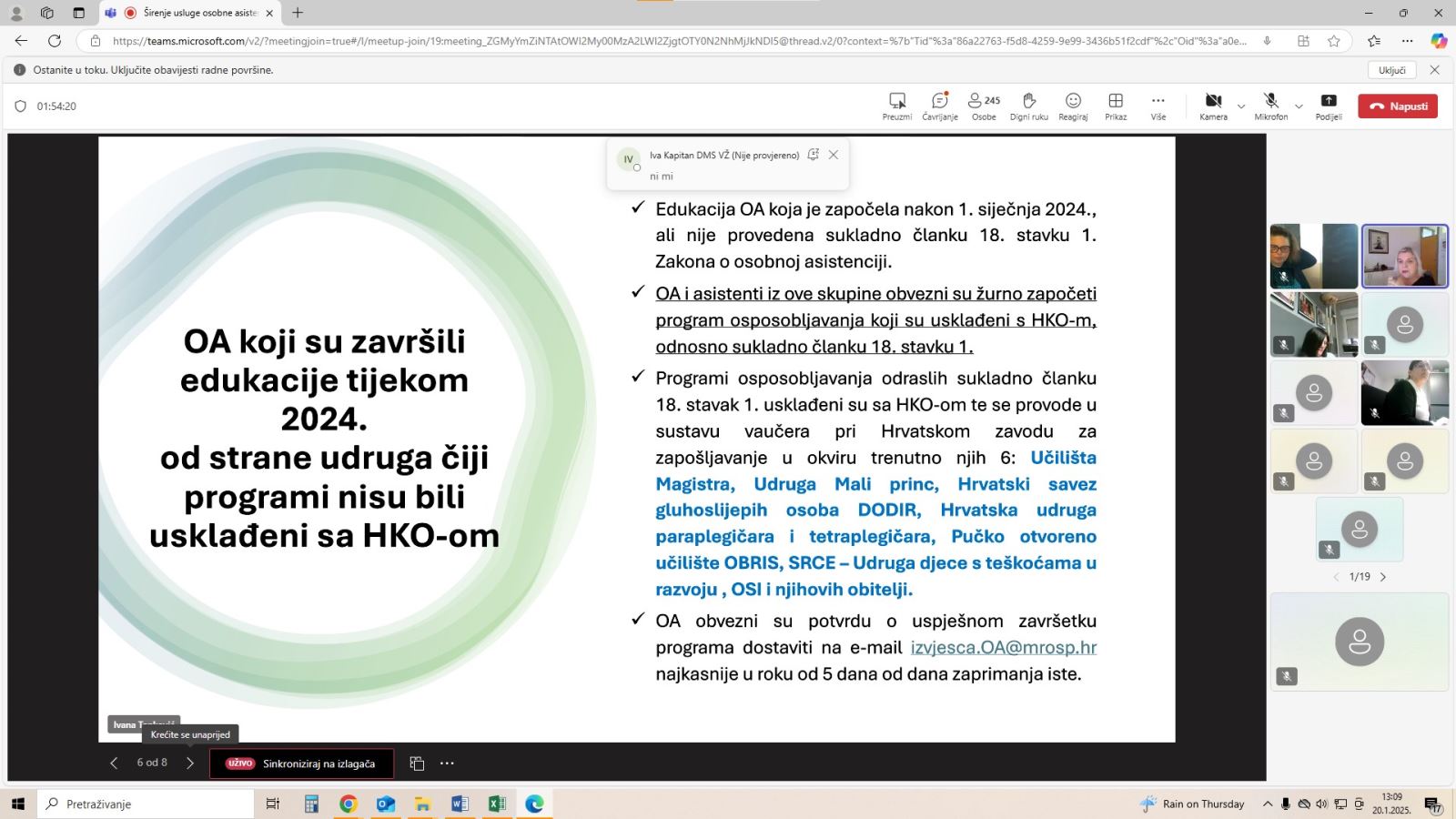Open the browser profile icon
1456x819 pixels.
click(x=16, y=13)
